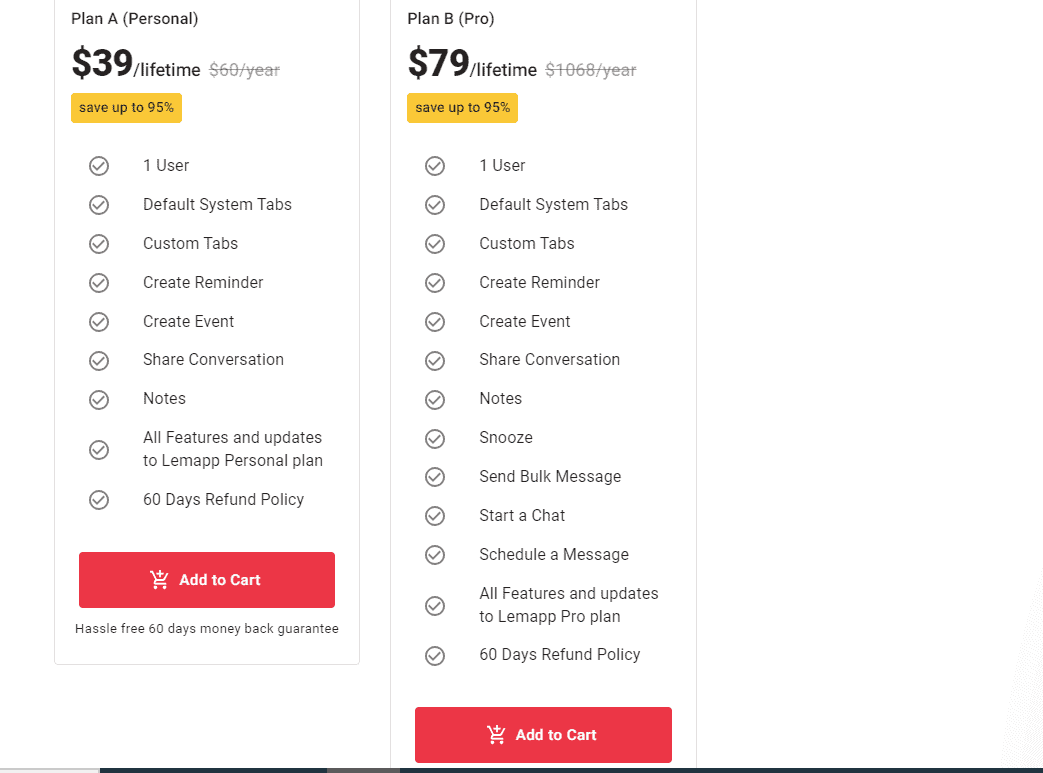Click the checkmark icon beside '1 User' in Plan A
The width and height of the screenshot is (1043, 773).
pos(99,165)
